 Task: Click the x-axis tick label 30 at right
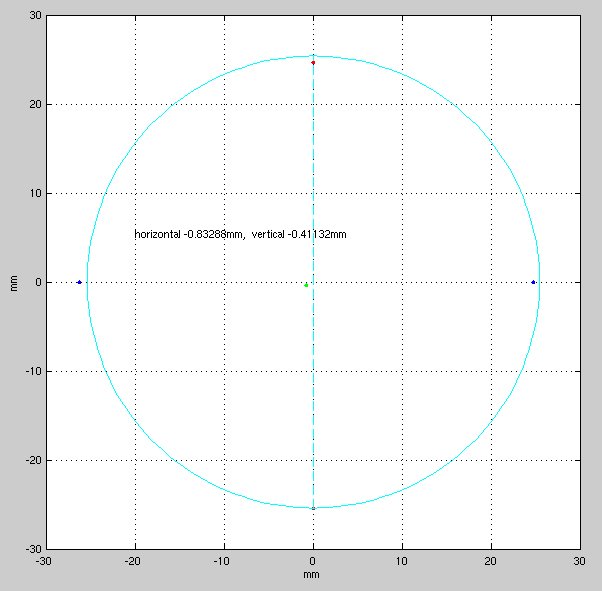579,561
